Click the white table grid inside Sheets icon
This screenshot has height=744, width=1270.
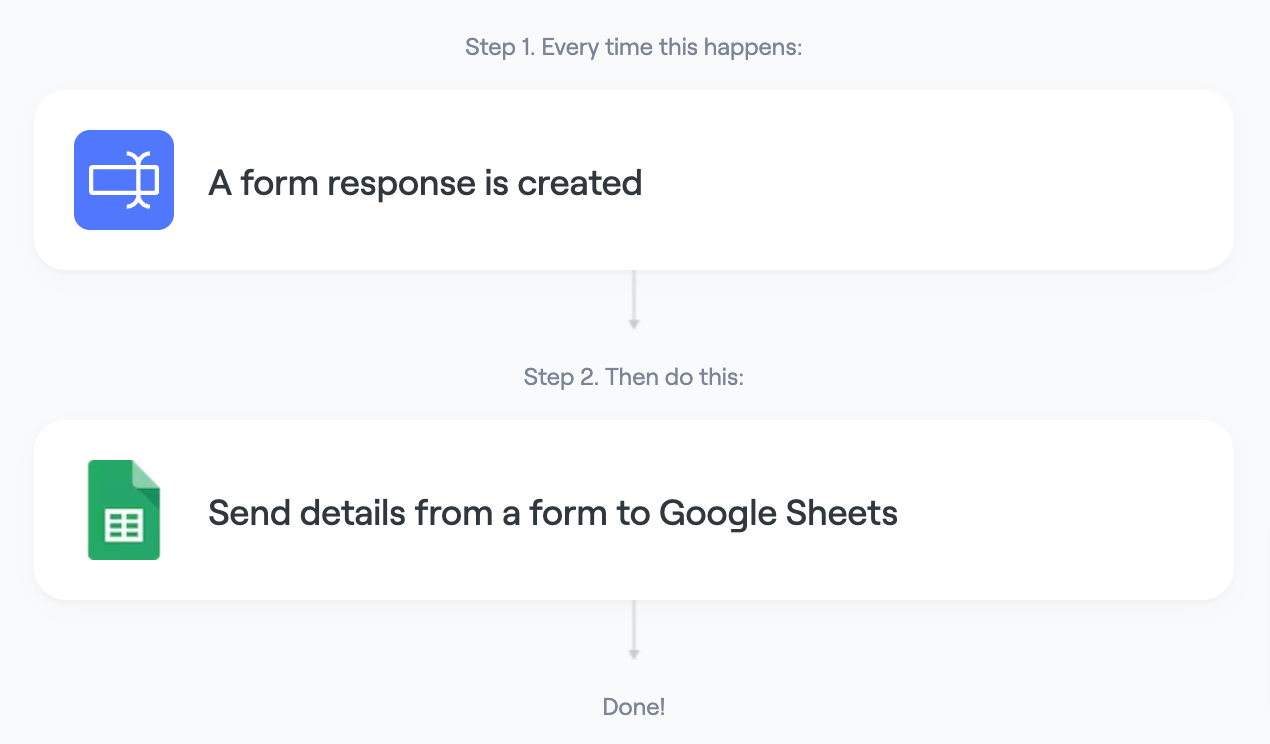(124, 525)
